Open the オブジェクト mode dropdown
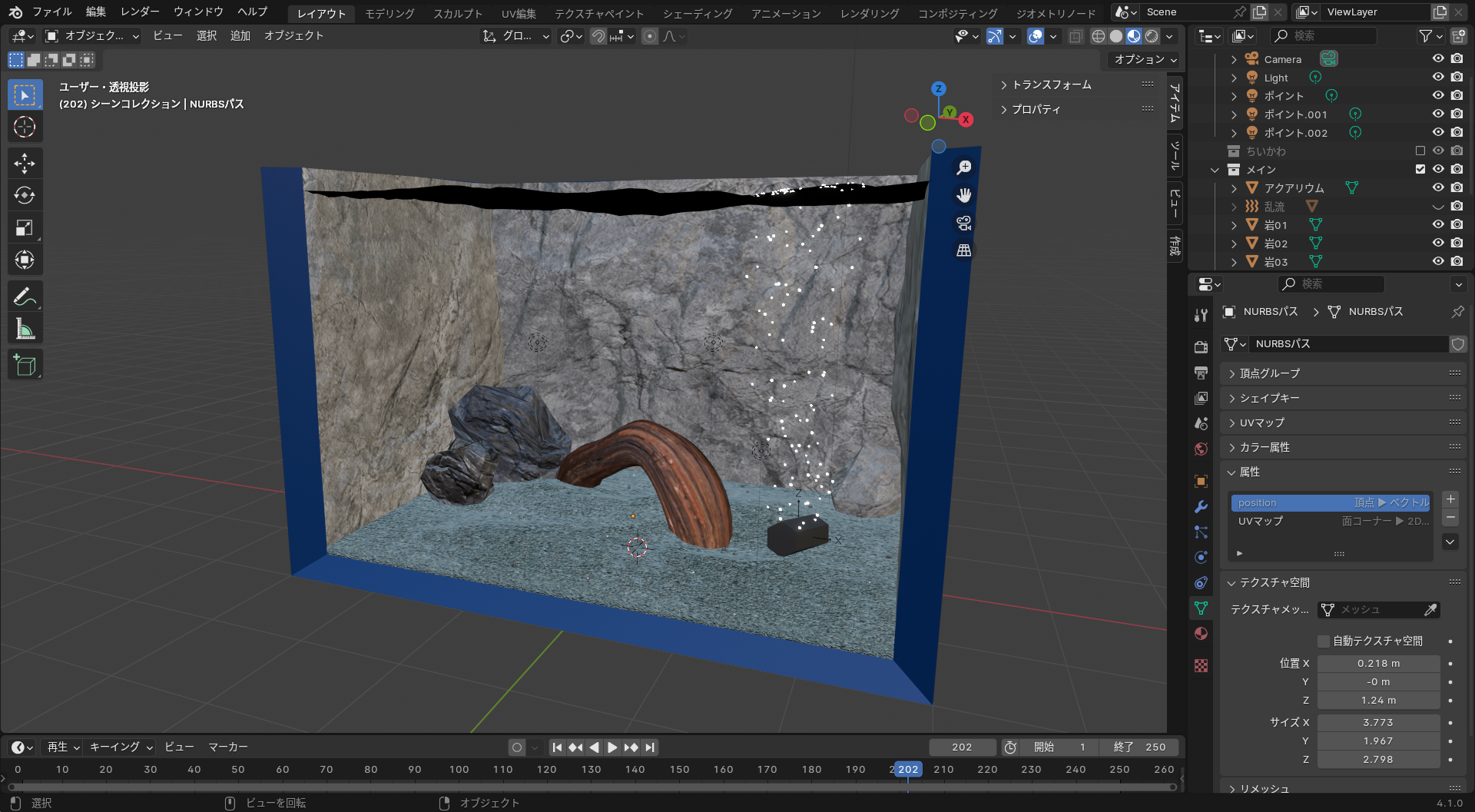 pyautogui.click(x=92, y=36)
